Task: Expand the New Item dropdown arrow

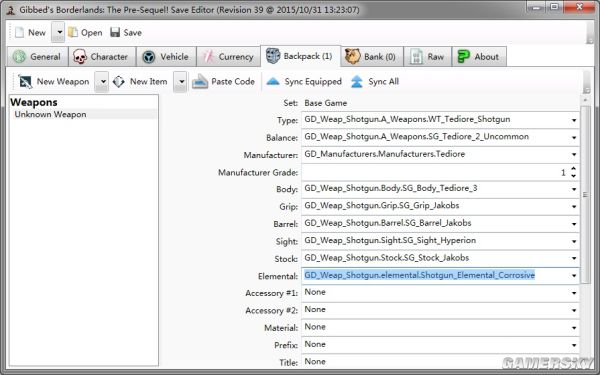Action: [181, 82]
